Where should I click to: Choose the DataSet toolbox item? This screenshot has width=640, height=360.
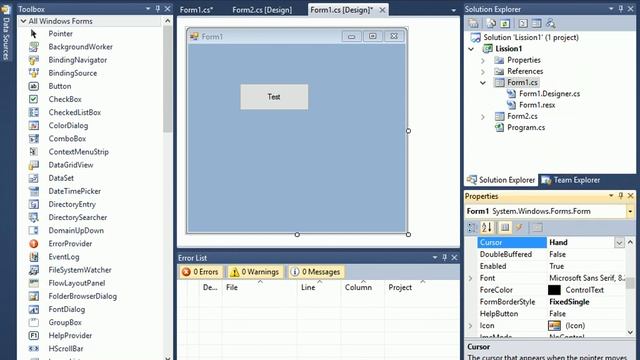pos(61,178)
